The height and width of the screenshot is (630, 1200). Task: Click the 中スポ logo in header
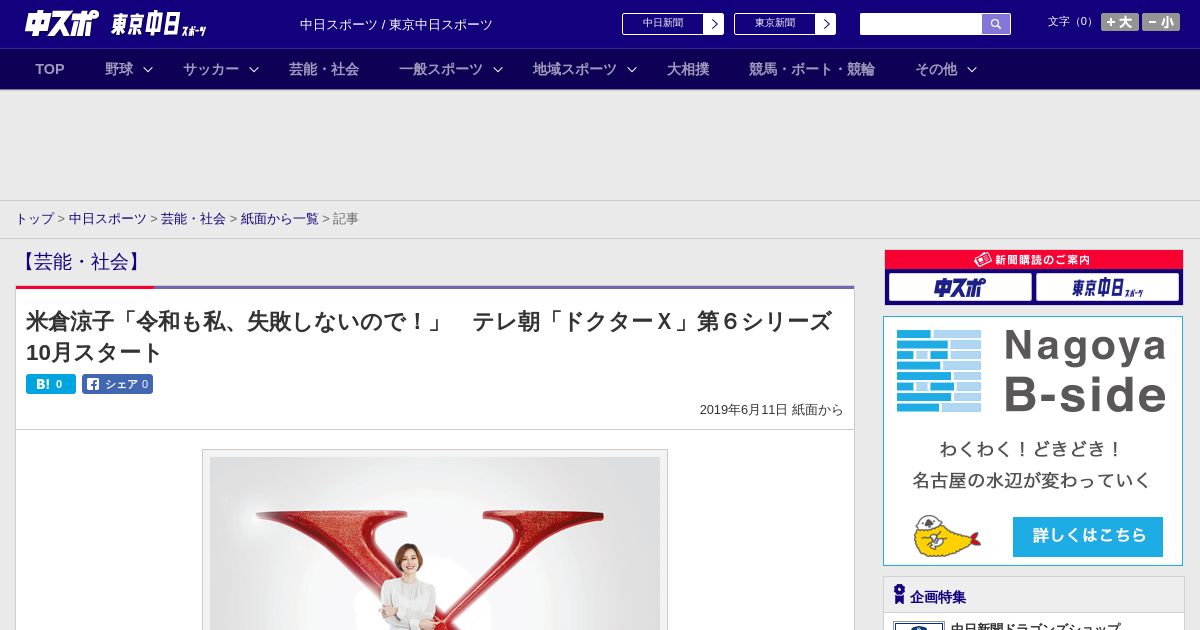coord(61,23)
